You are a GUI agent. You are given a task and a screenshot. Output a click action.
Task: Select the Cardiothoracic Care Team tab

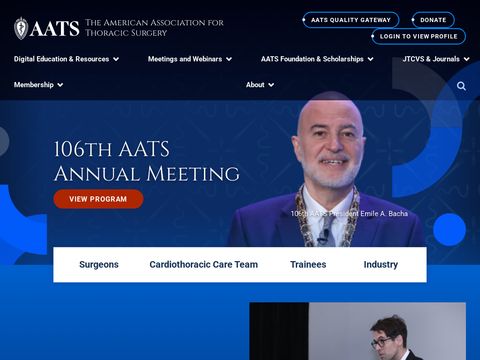tap(204, 264)
